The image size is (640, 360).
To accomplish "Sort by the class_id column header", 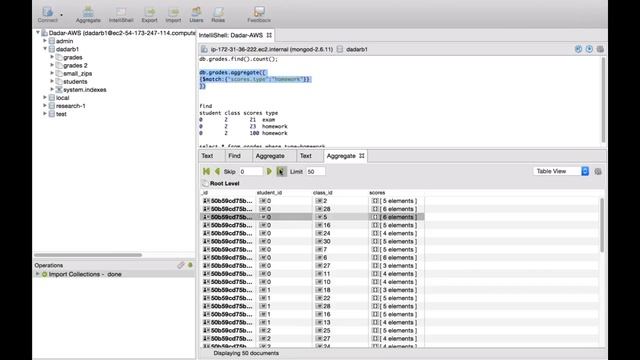I will (322, 192).
